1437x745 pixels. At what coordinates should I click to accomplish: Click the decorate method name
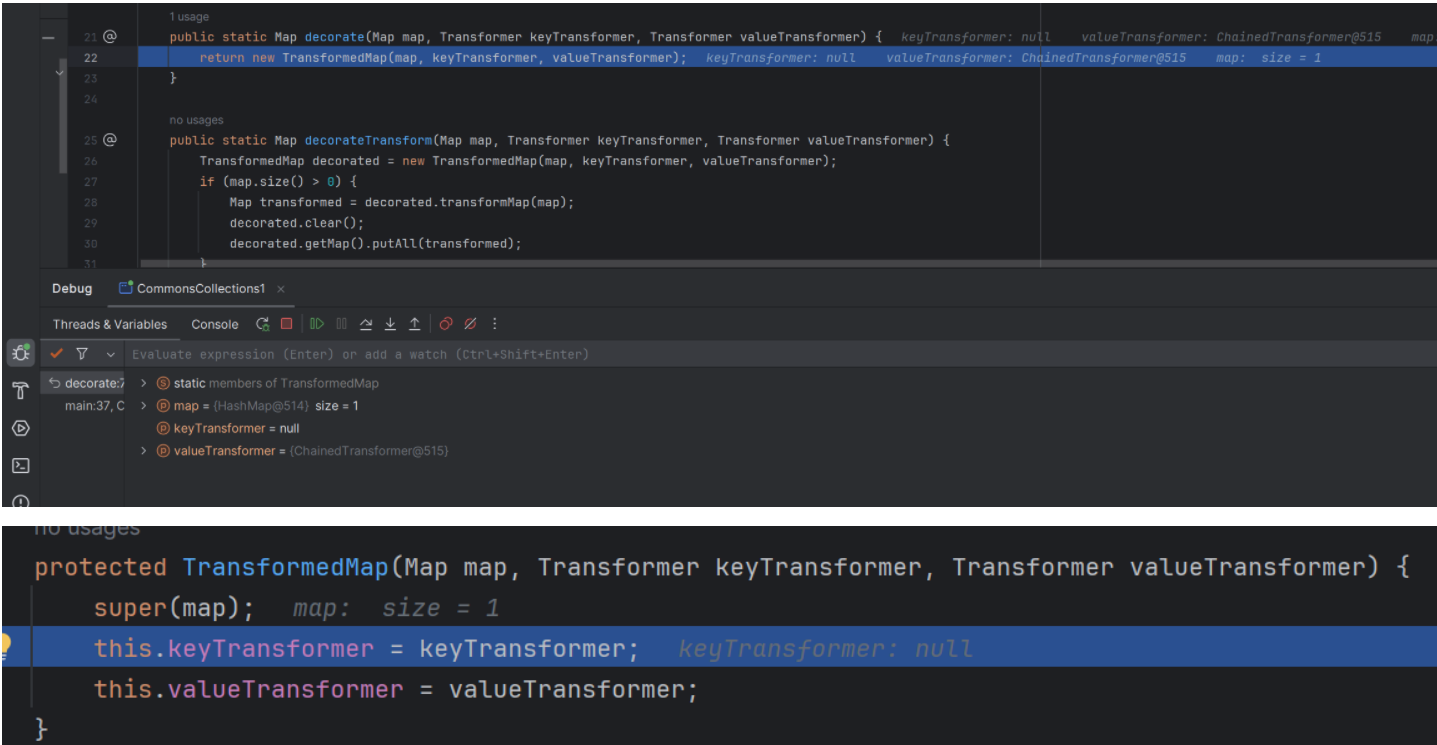coord(334,37)
